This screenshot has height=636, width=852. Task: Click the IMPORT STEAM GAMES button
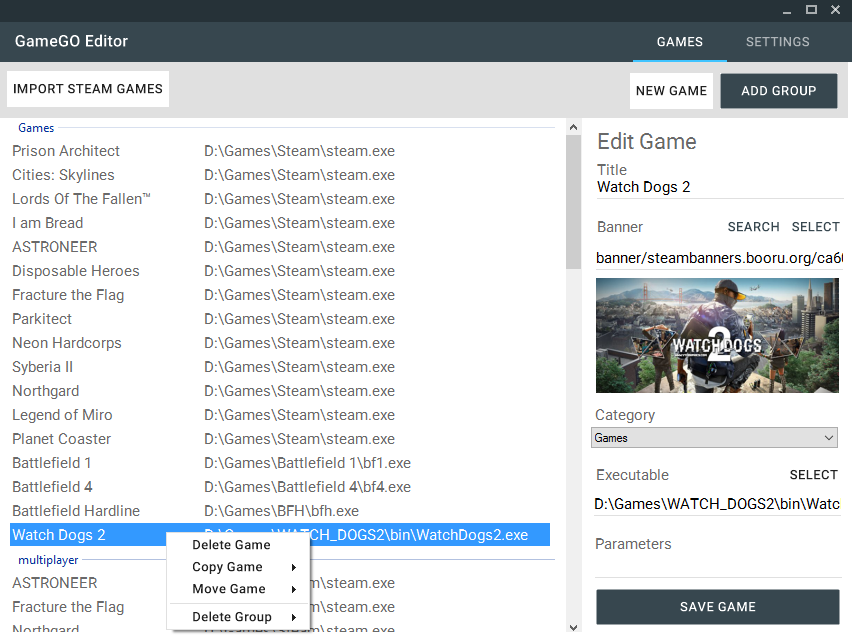(87, 89)
